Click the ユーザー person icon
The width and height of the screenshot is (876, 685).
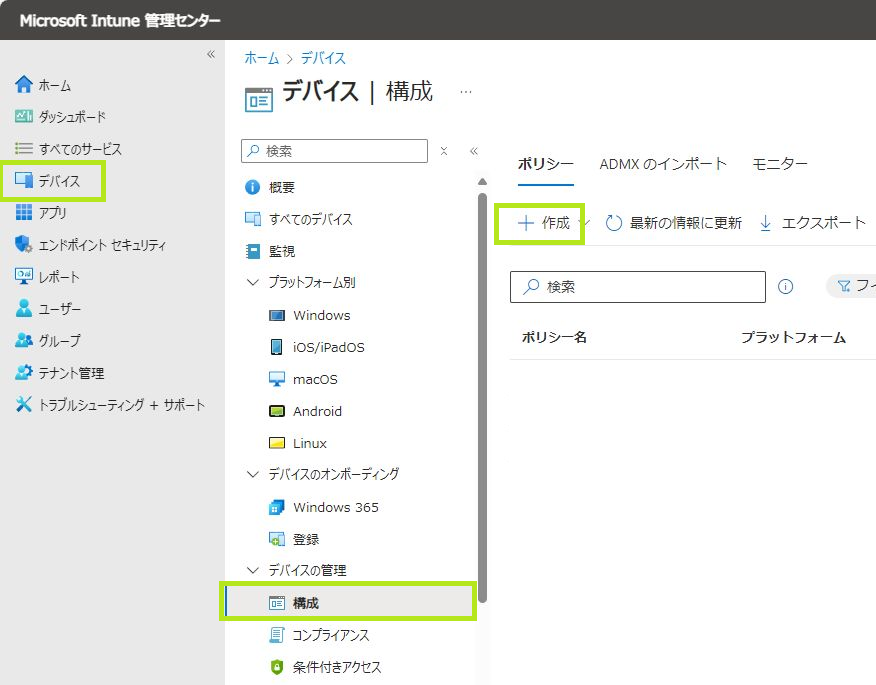coord(23,308)
